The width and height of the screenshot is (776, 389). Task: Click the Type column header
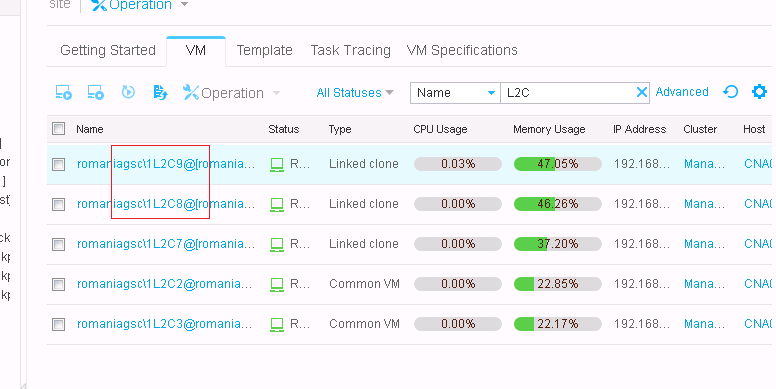click(340, 130)
